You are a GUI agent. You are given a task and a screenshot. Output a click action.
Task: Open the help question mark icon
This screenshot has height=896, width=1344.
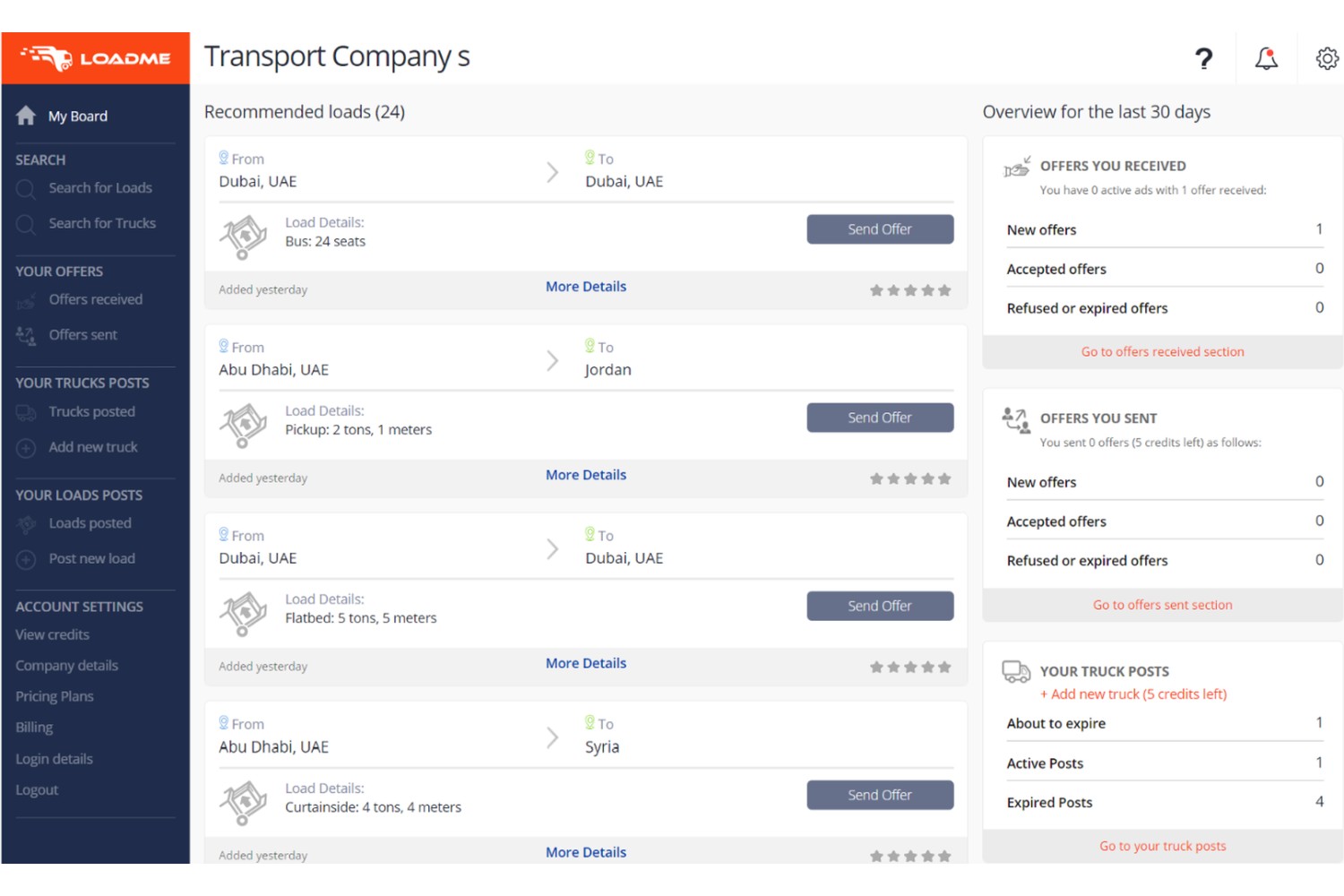tap(1203, 58)
